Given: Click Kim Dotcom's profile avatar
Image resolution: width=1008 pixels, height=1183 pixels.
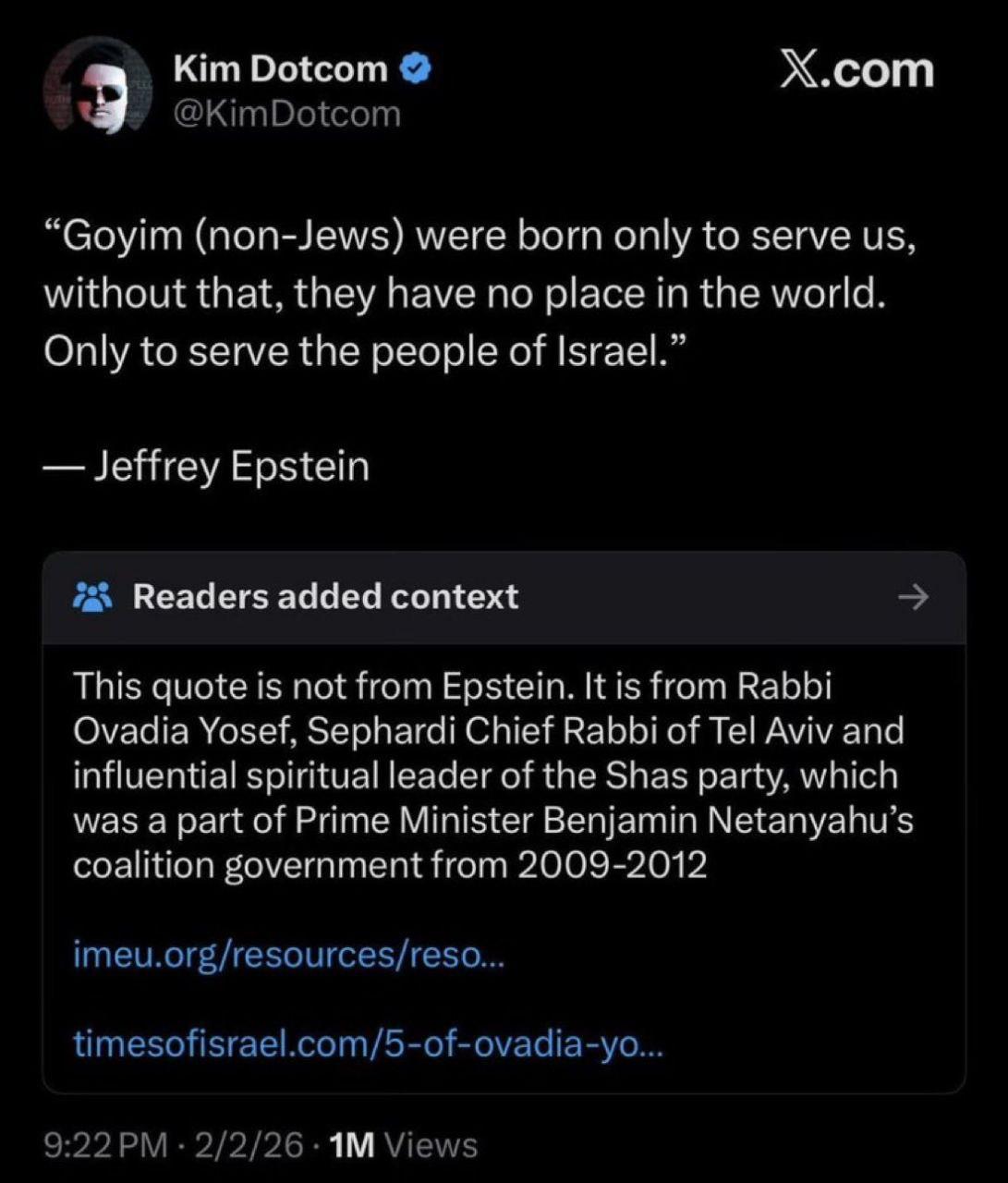Looking at the screenshot, I should 98,91.
